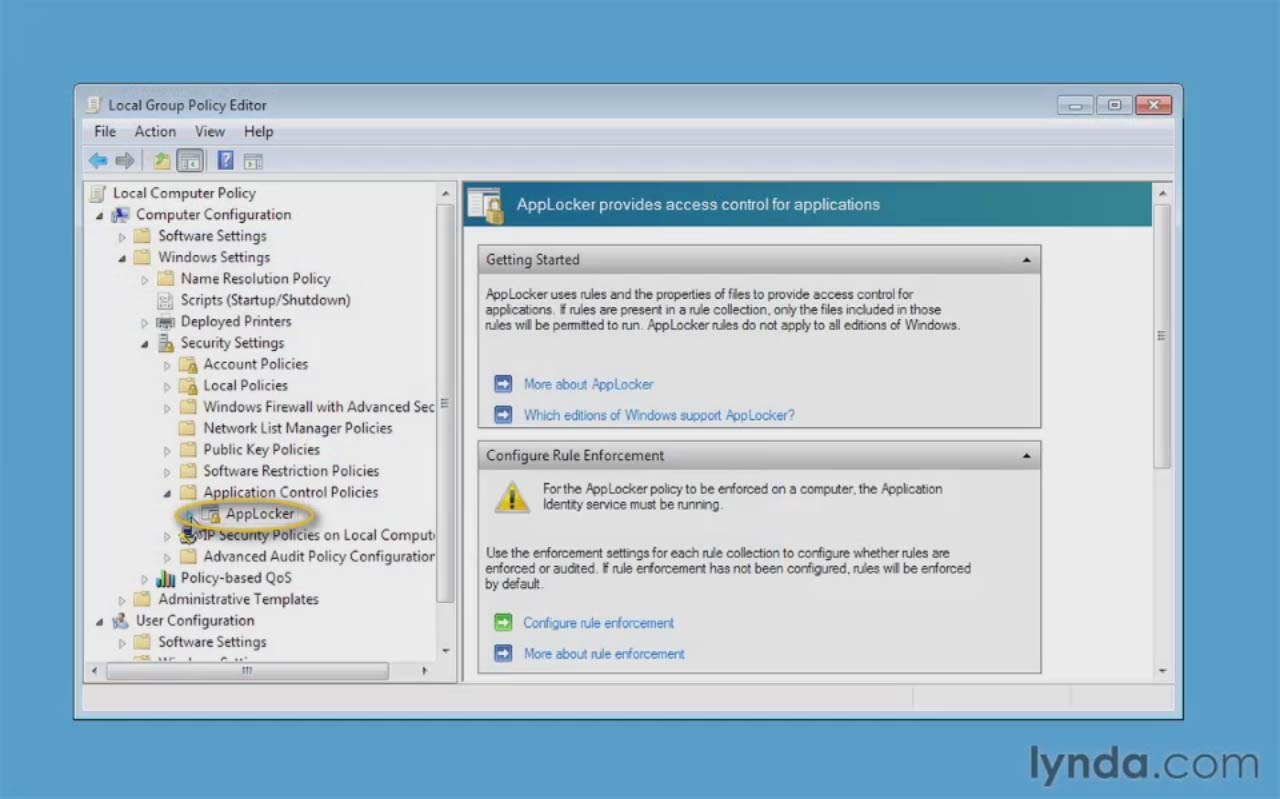Click the Computer Configuration icon

pos(121,215)
